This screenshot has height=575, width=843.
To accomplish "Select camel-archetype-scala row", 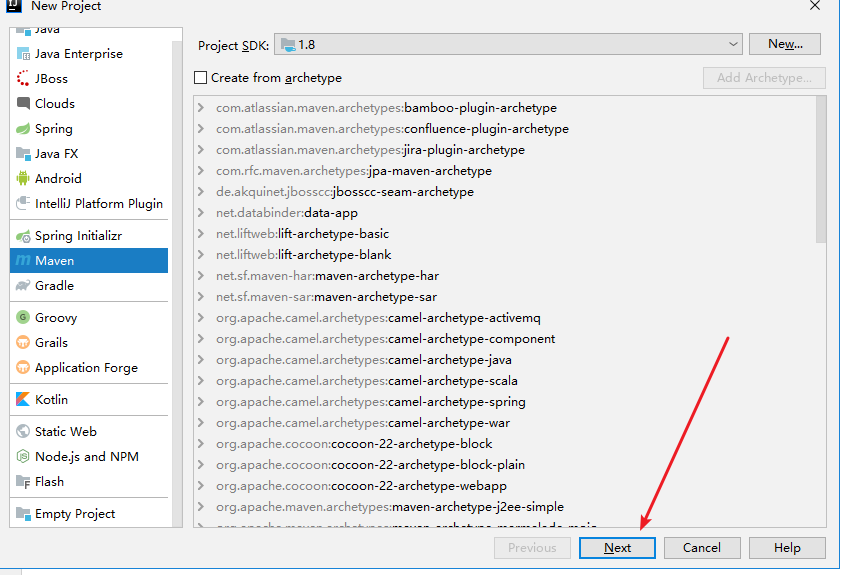I will (x=505, y=380).
